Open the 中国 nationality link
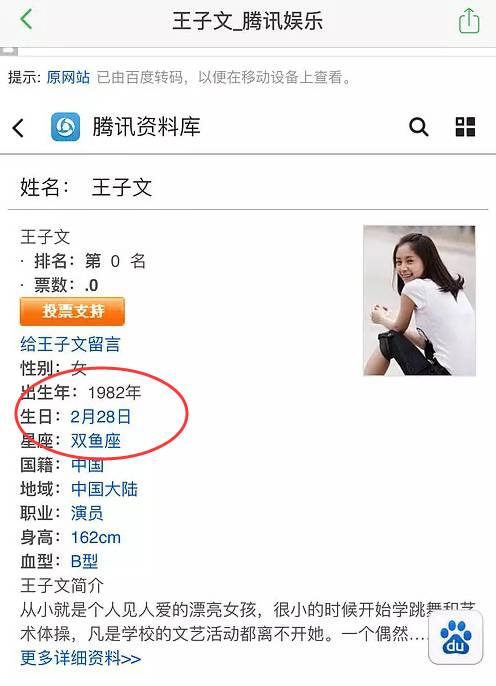 [87, 465]
